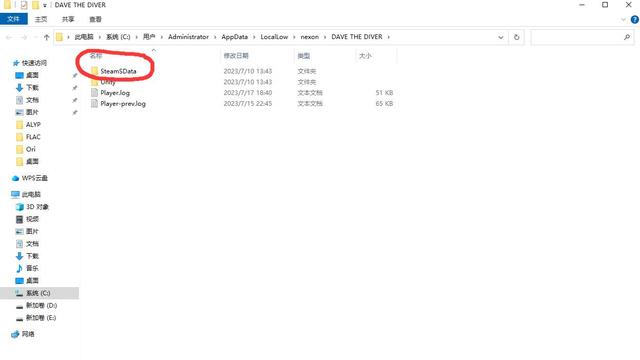The width and height of the screenshot is (640, 360).
Task: Switch to the 共享 ribbon tab
Action: (68, 19)
